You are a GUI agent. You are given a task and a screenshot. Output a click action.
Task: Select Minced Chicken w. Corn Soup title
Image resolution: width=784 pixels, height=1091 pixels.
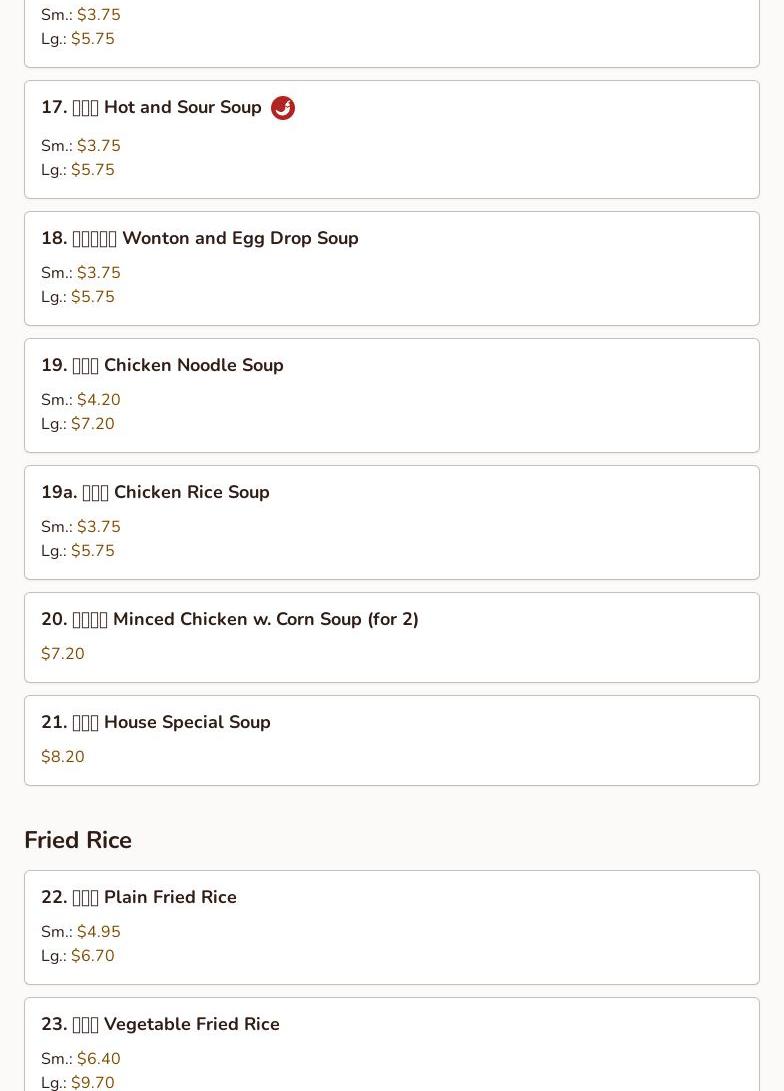click(229, 619)
